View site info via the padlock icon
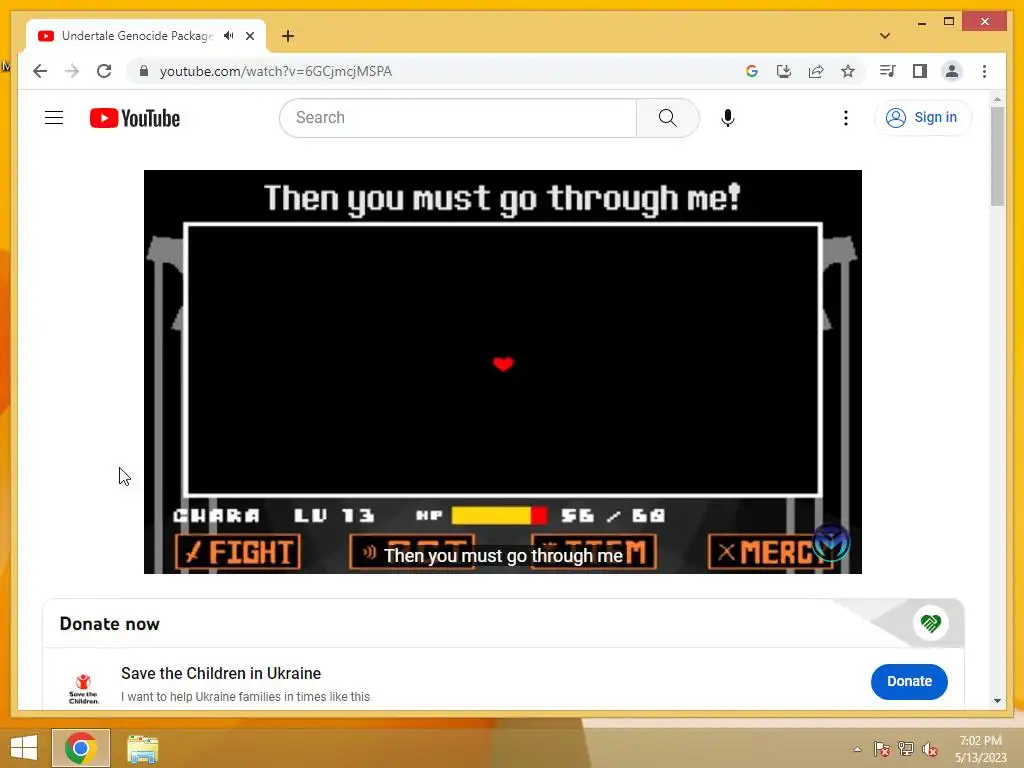1024x768 pixels. click(144, 71)
